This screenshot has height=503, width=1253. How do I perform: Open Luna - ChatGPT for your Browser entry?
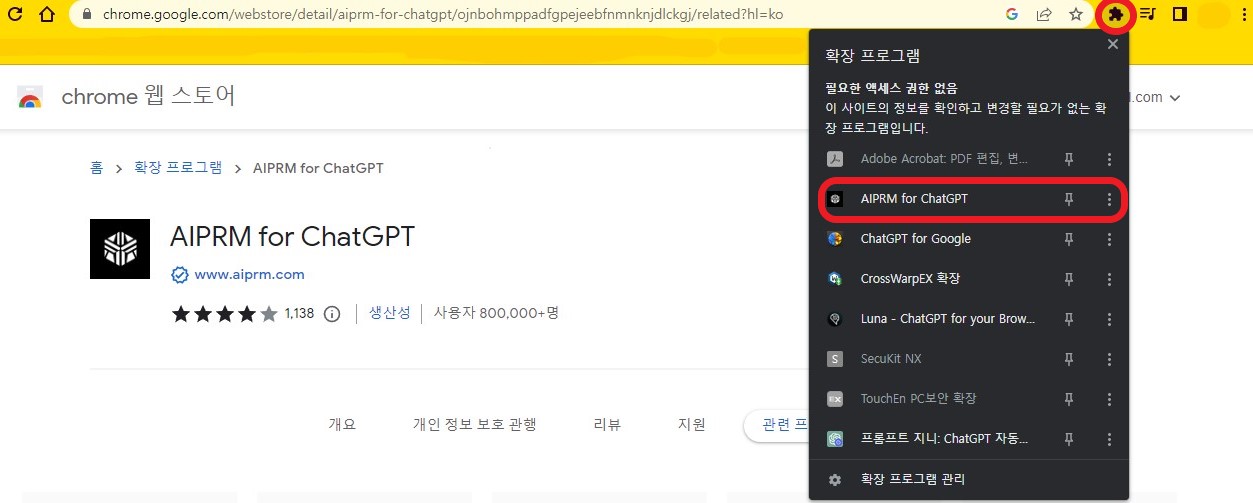[948, 319]
